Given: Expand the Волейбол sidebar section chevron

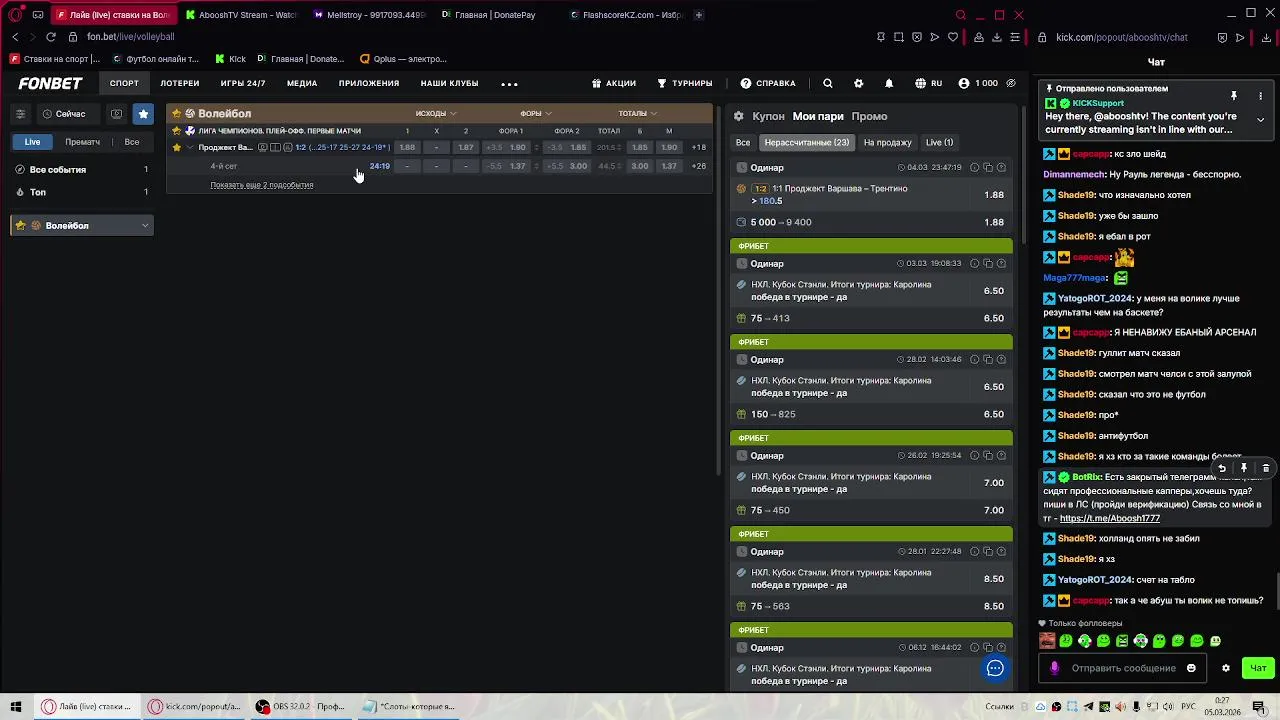Looking at the screenshot, I should pos(145,226).
